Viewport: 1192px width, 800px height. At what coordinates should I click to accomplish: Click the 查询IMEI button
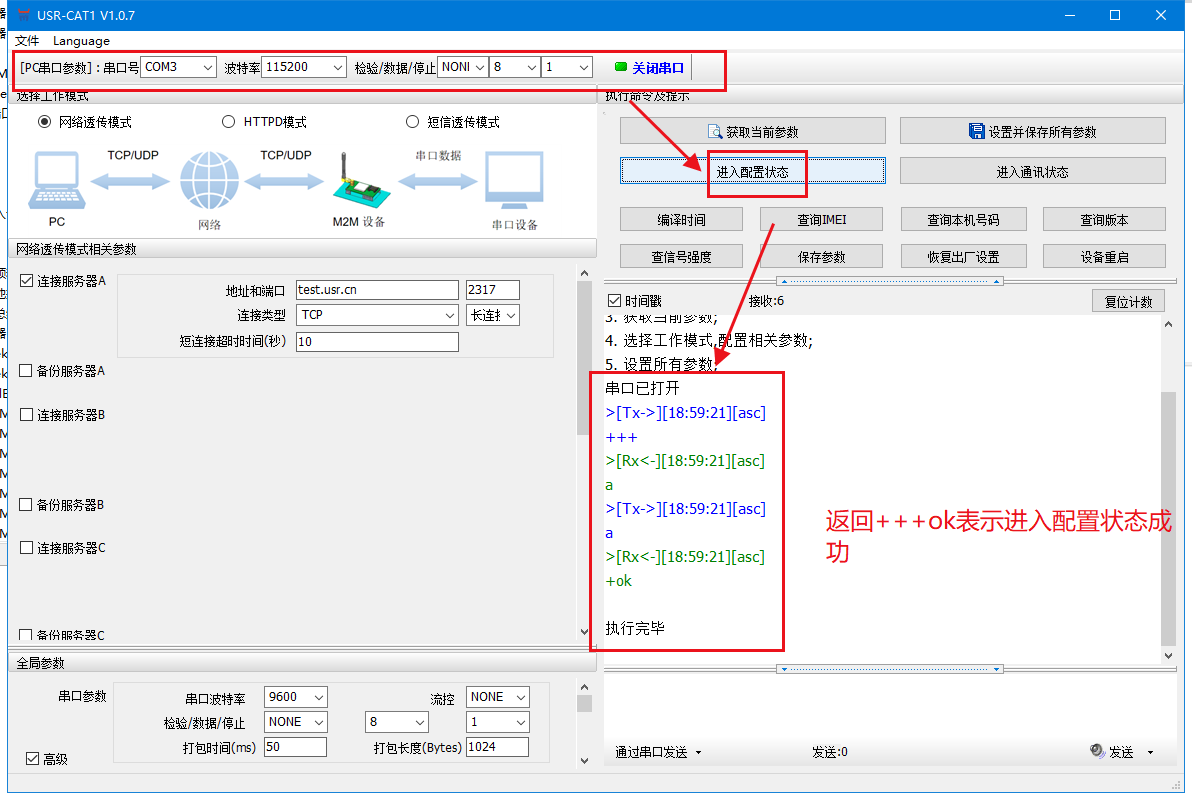pos(821,220)
